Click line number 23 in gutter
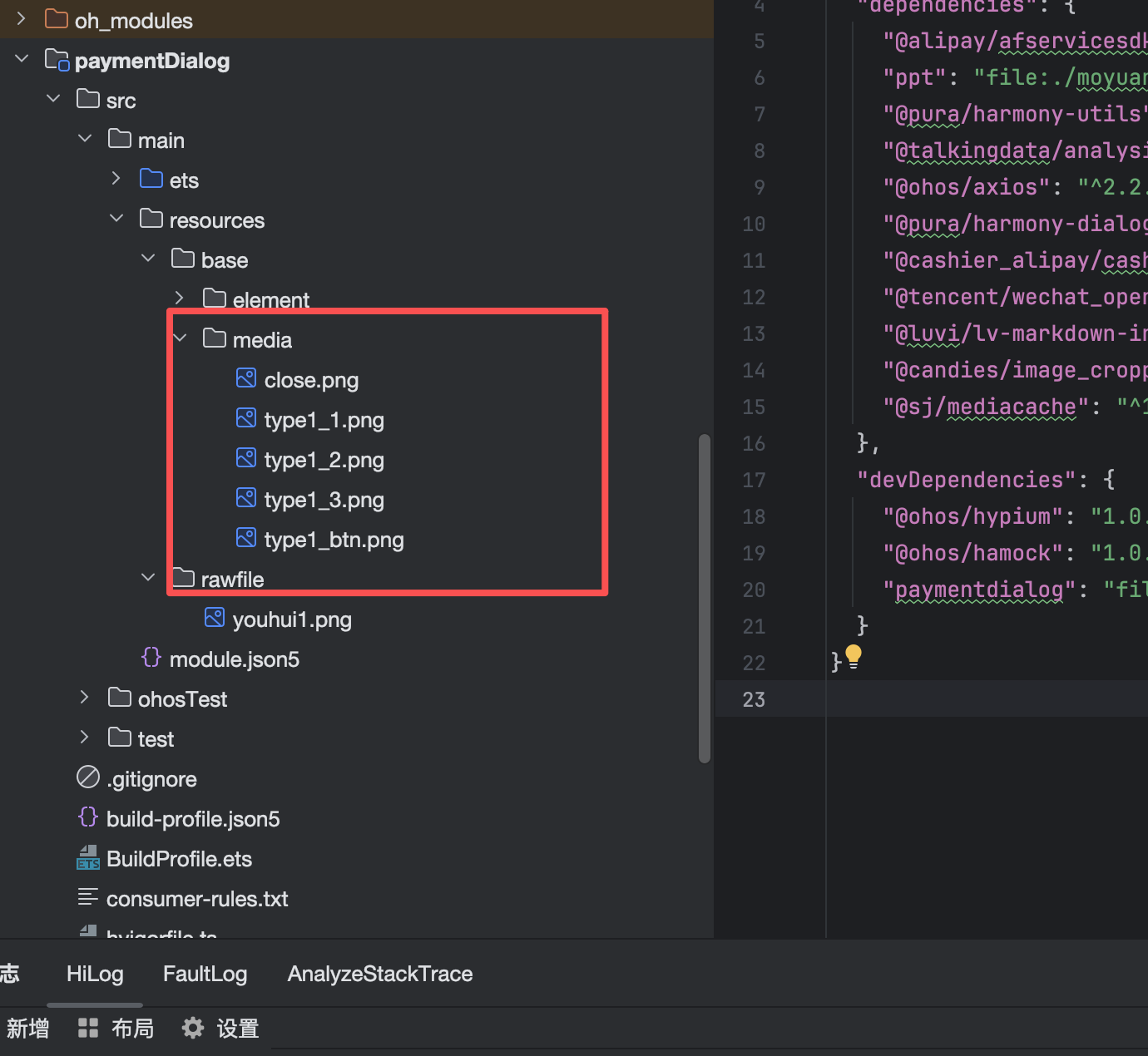1148x1056 pixels. (754, 699)
